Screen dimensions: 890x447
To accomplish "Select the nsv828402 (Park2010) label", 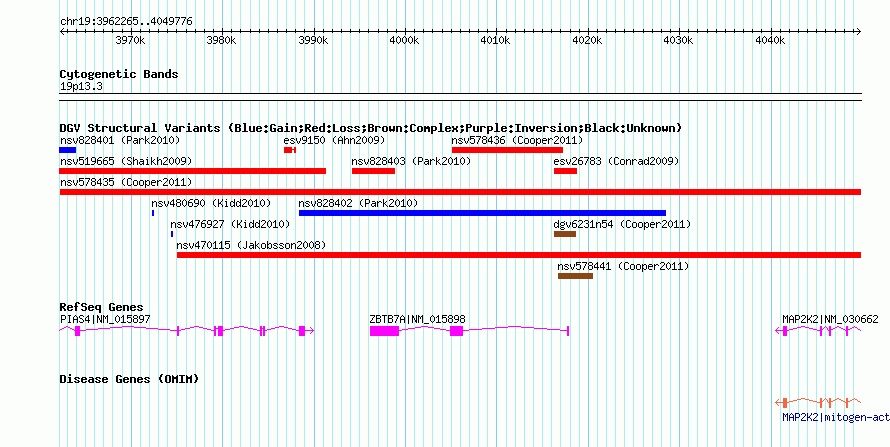I will pos(358,203).
